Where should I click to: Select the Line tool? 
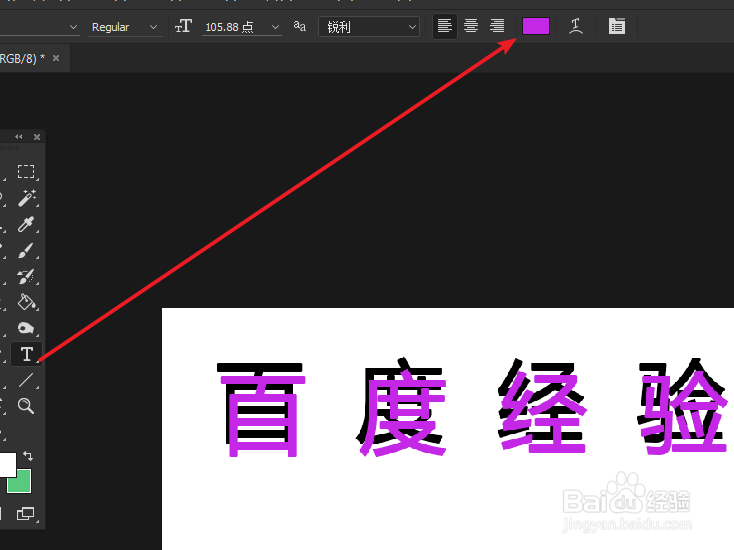coord(26,380)
